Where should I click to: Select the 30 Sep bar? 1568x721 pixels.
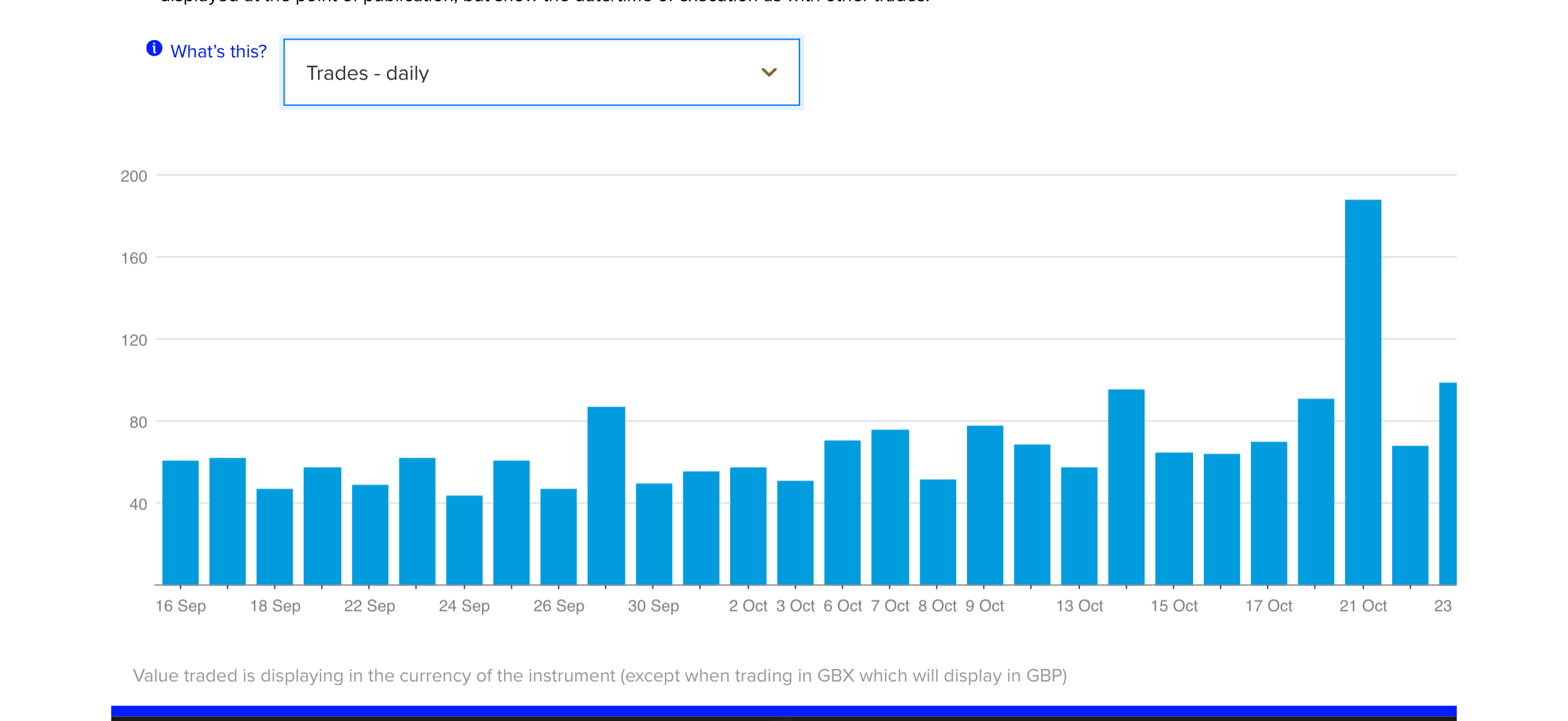click(x=653, y=534)
